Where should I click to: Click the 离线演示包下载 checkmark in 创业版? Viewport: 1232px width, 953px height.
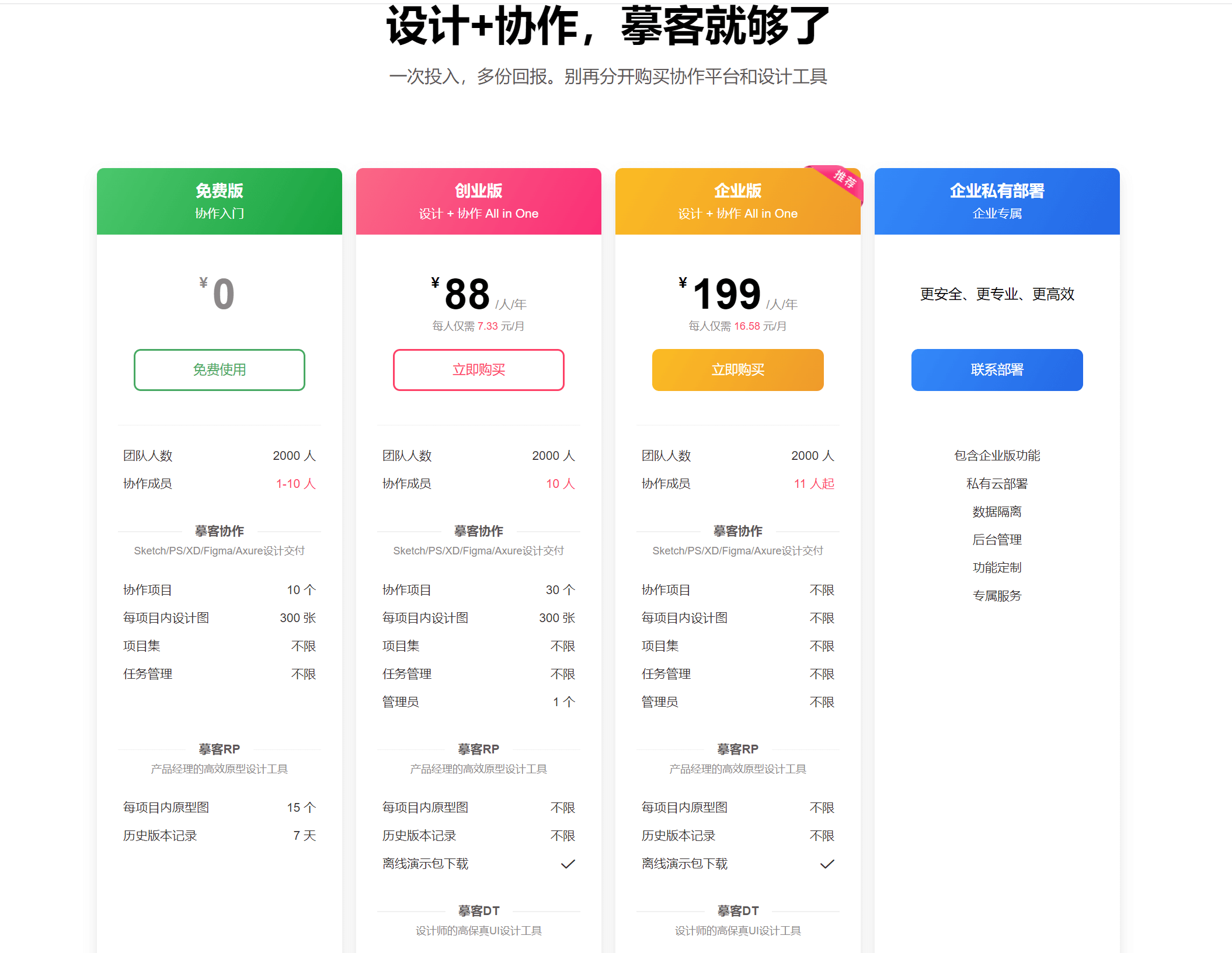568,864
